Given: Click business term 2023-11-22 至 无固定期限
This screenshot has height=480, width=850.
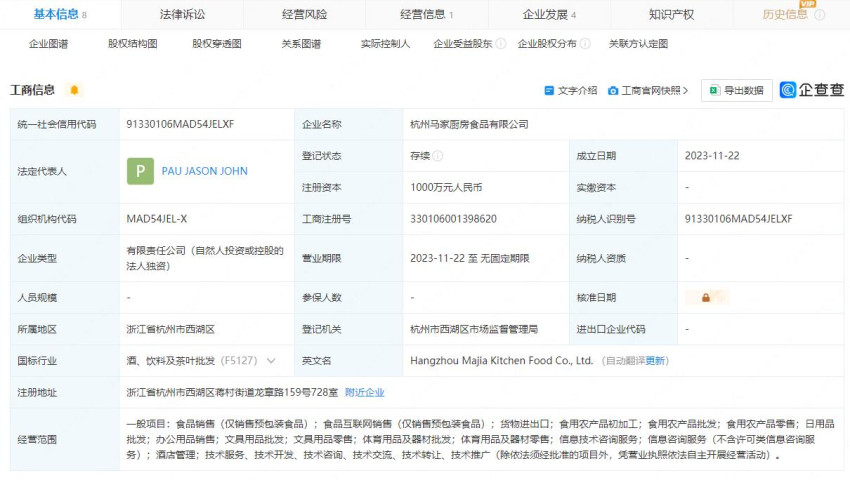Looking at the screenshot, I should point(469,259).
